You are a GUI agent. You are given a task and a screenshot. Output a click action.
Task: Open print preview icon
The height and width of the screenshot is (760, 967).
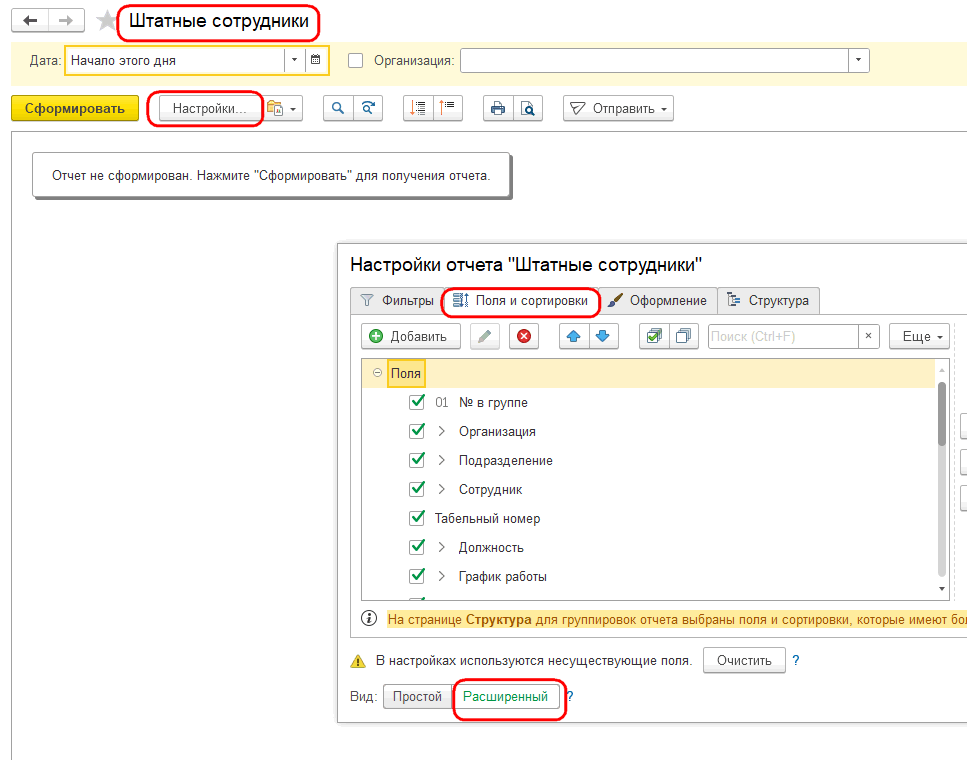(528, 109)
